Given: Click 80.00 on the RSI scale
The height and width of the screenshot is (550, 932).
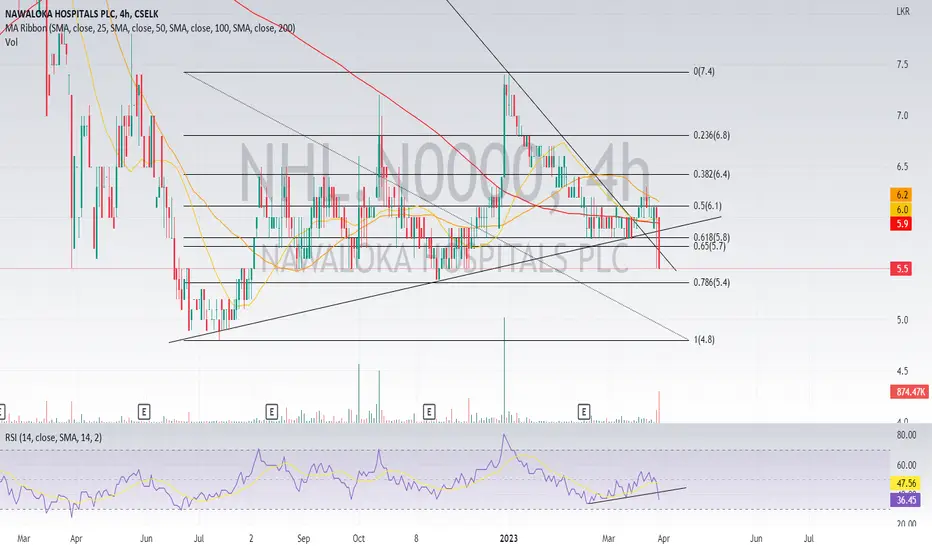Looking at the screenshot, I should 906,435.
